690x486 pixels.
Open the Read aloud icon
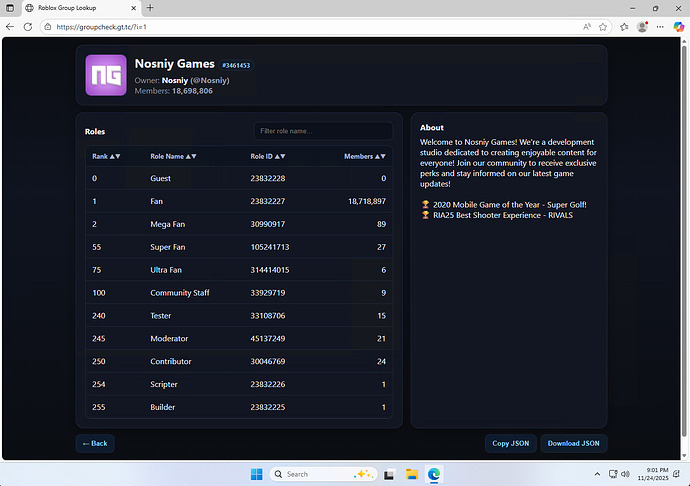(x=587, y=27)
